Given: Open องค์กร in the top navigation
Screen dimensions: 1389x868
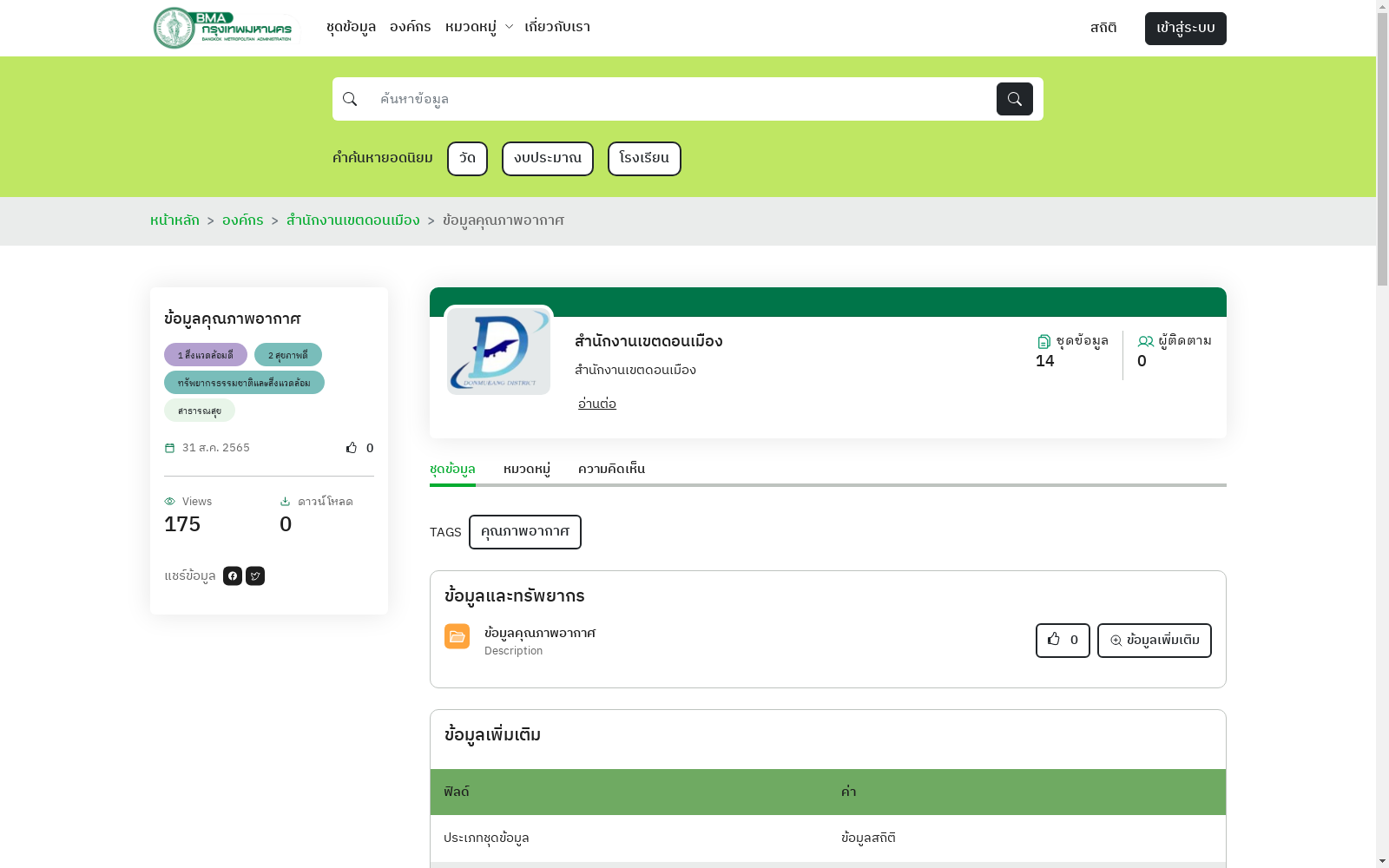Looking at the screenshot, I should click(x=410, y=28).
